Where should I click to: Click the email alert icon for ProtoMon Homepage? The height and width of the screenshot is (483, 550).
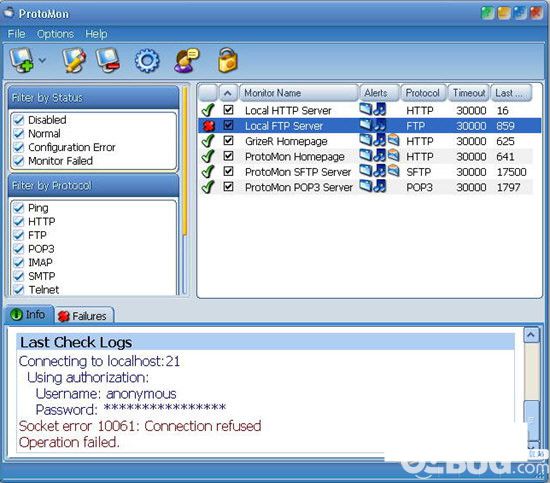tap(393, 155)
